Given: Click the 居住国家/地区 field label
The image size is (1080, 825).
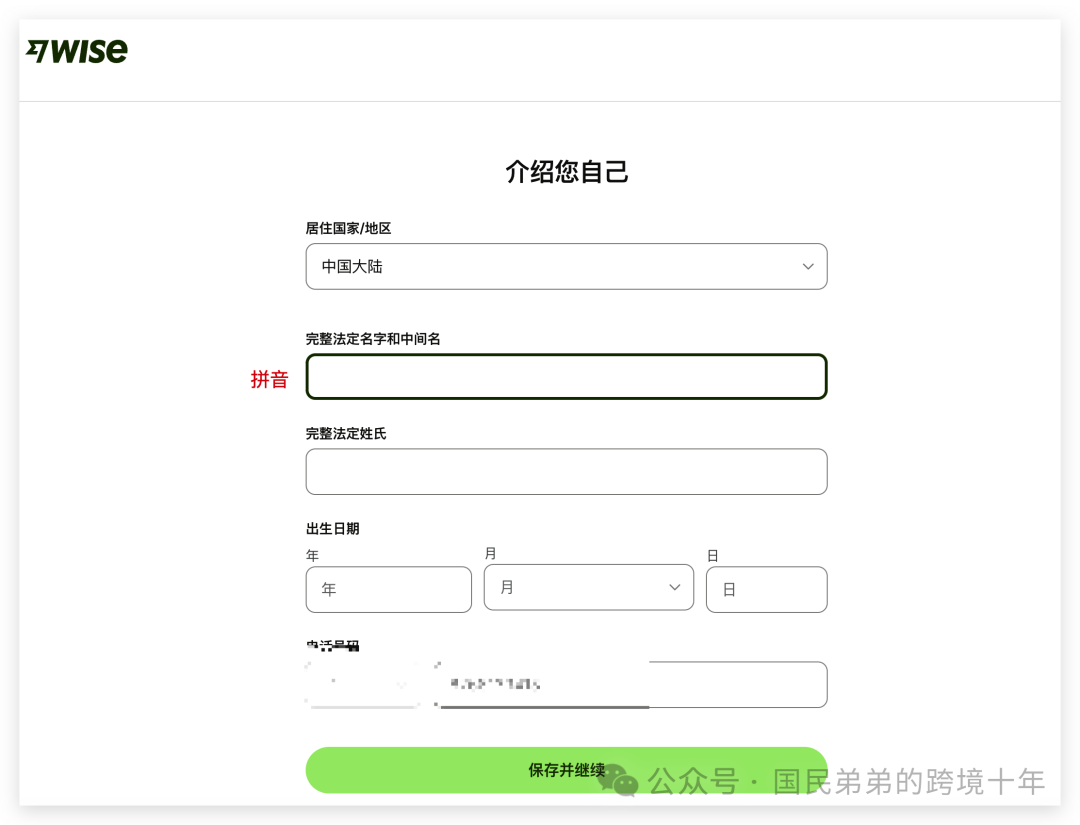Looking at the screenshot, I should (x=349, y=228).
